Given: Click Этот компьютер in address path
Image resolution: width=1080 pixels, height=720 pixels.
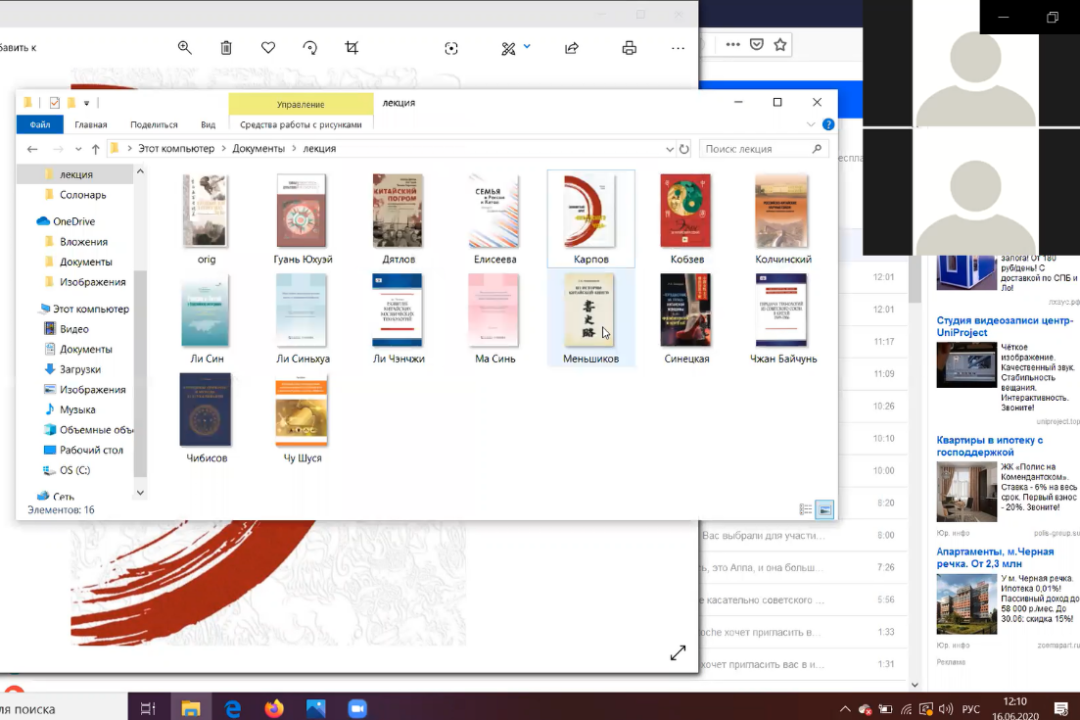Looking at the screenshot, I should (x=176, y=149).
